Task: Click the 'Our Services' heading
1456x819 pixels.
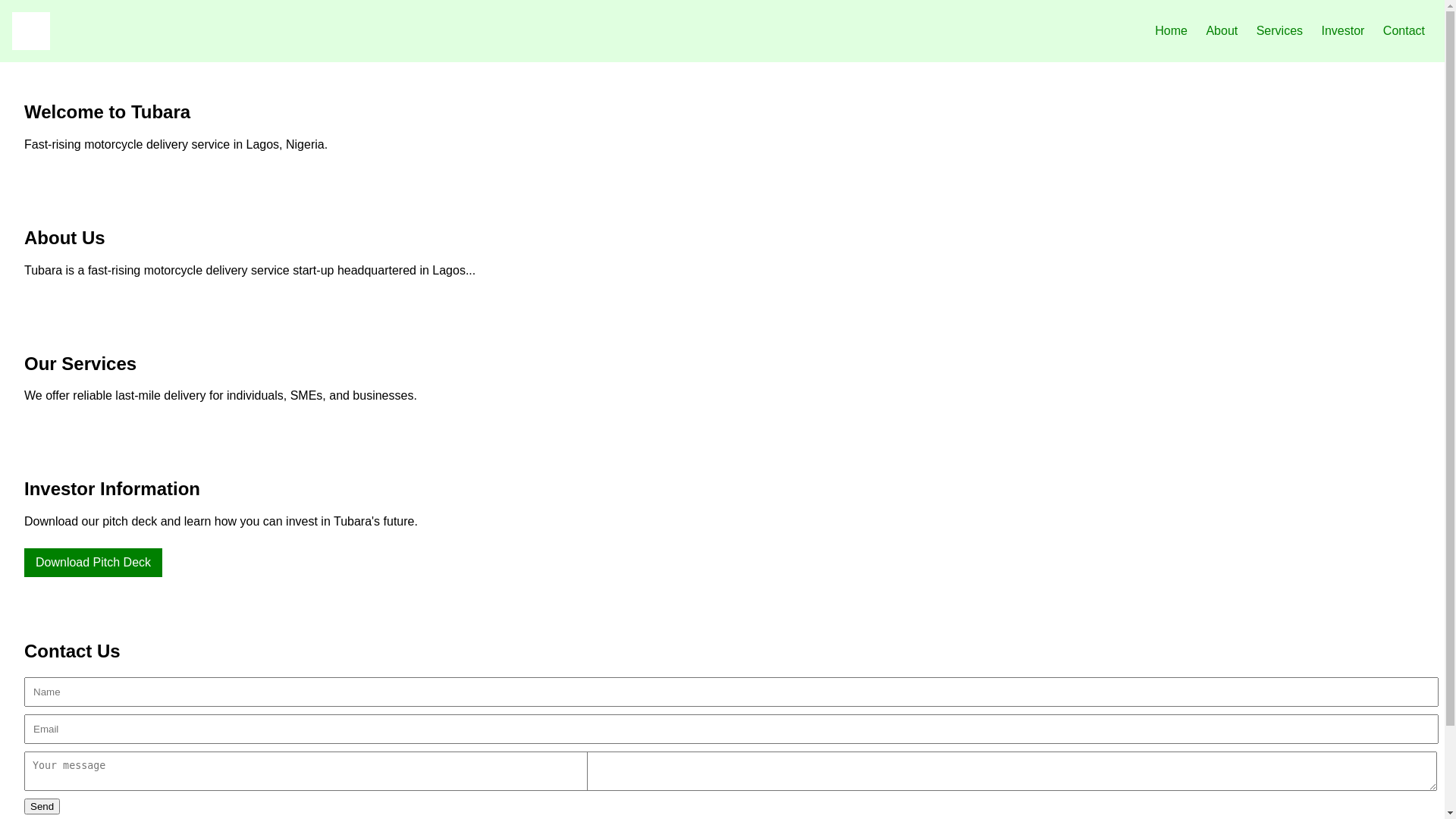Action: point(80,364)
